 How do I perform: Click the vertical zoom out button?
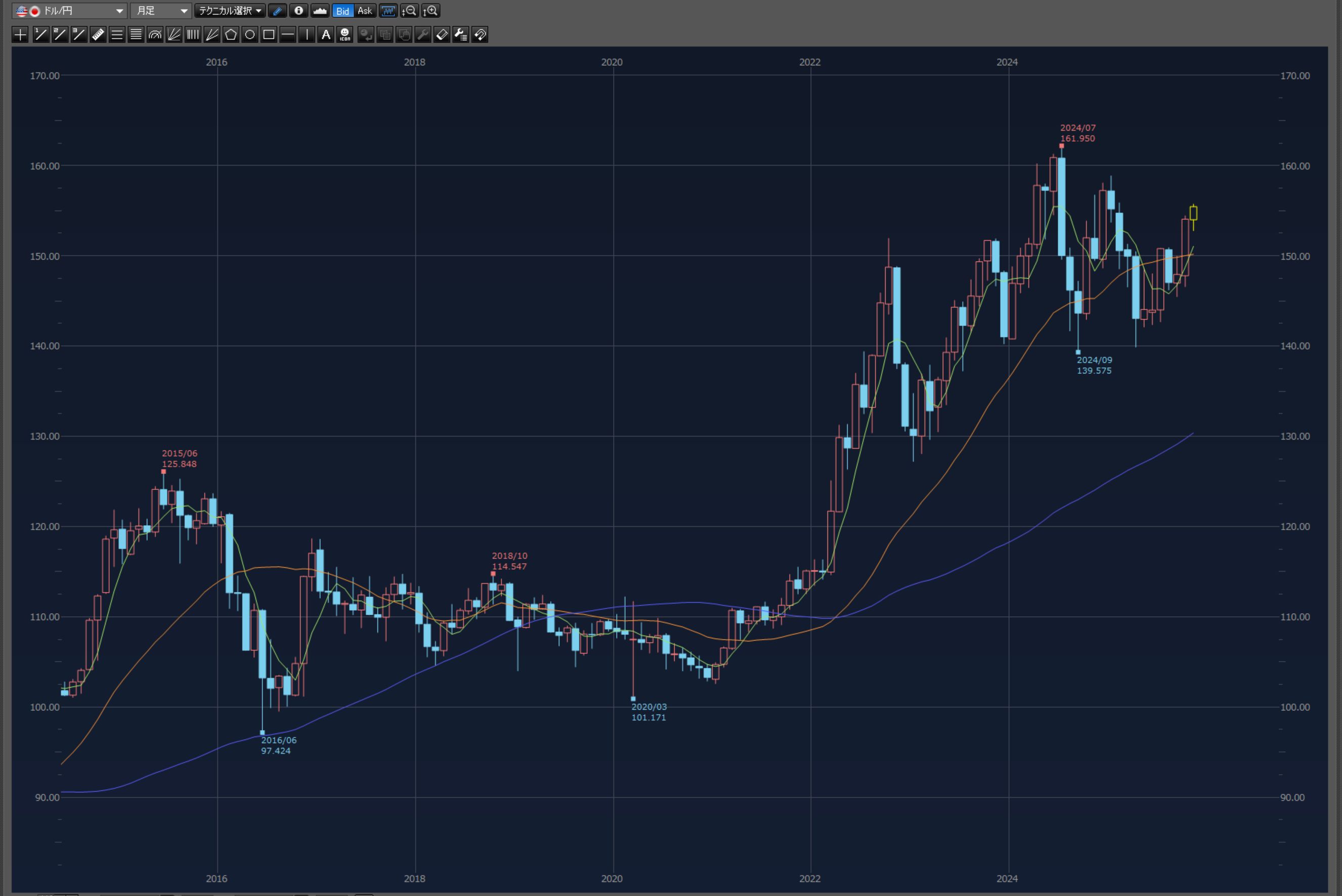[x=409, y=11]
